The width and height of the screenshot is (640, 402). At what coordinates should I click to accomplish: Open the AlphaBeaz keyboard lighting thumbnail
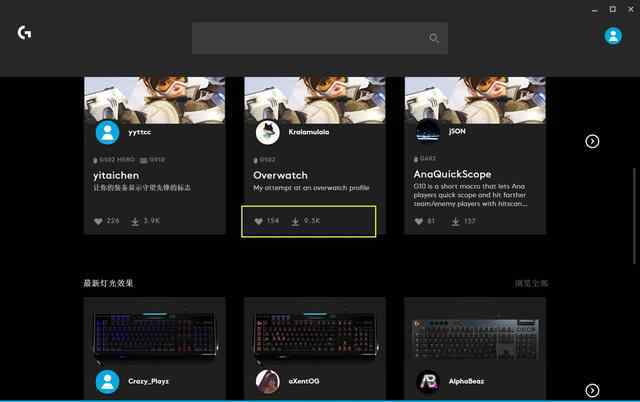475,339
